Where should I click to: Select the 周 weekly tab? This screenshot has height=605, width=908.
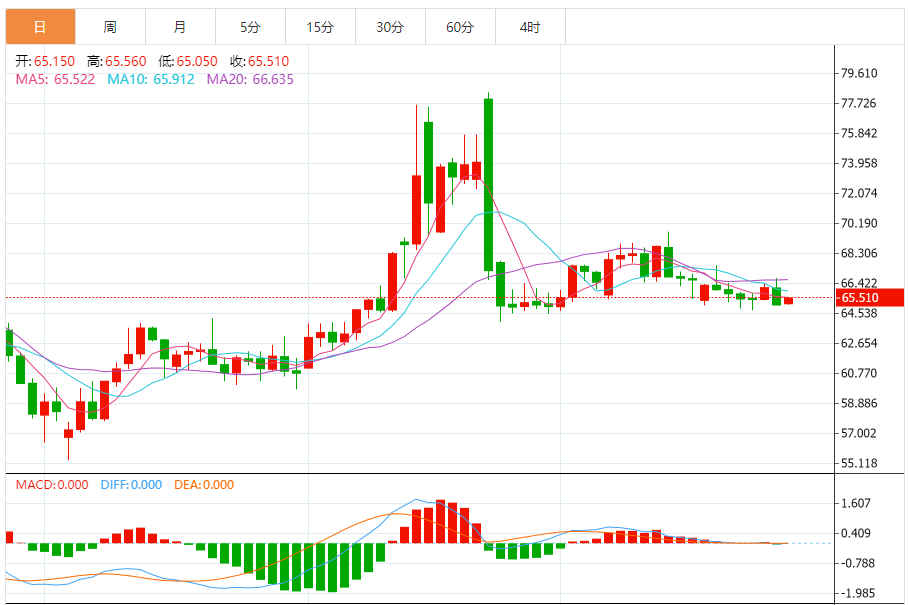coord(110,27)
